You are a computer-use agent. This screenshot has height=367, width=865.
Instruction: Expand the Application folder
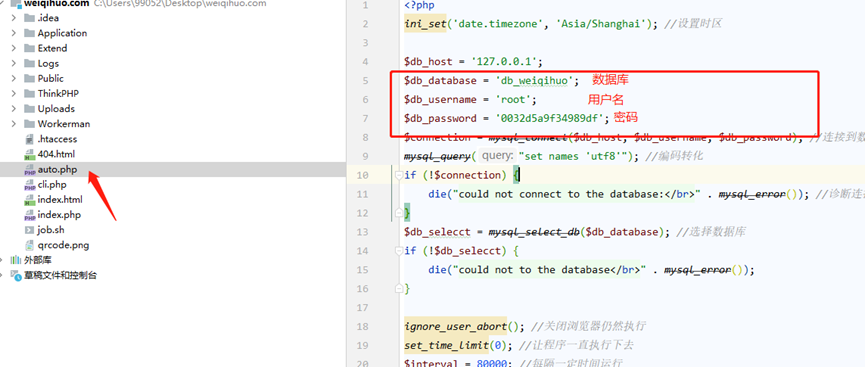tap(13, 33)
